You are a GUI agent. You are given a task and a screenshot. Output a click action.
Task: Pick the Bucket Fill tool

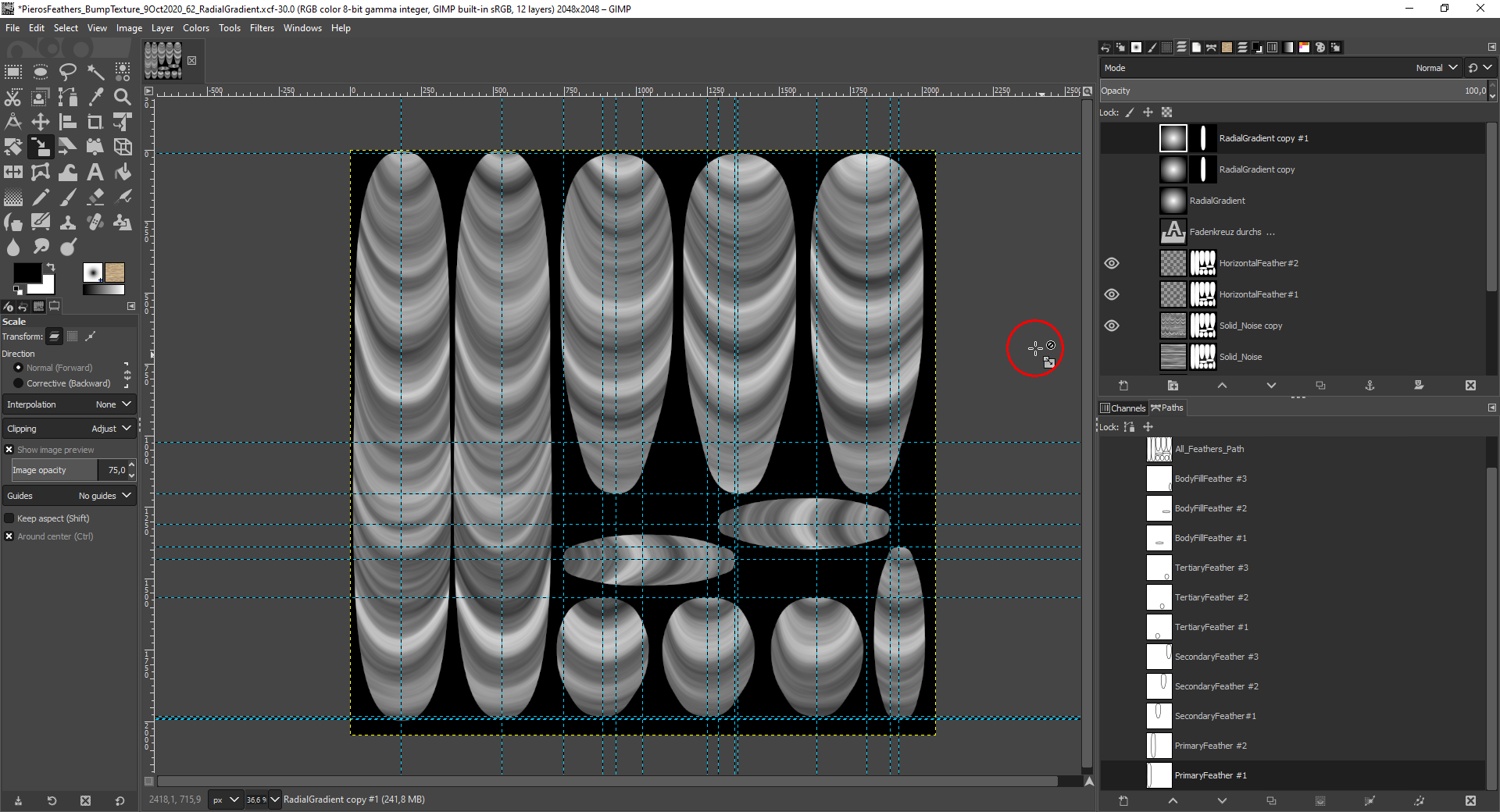(123, 172)
